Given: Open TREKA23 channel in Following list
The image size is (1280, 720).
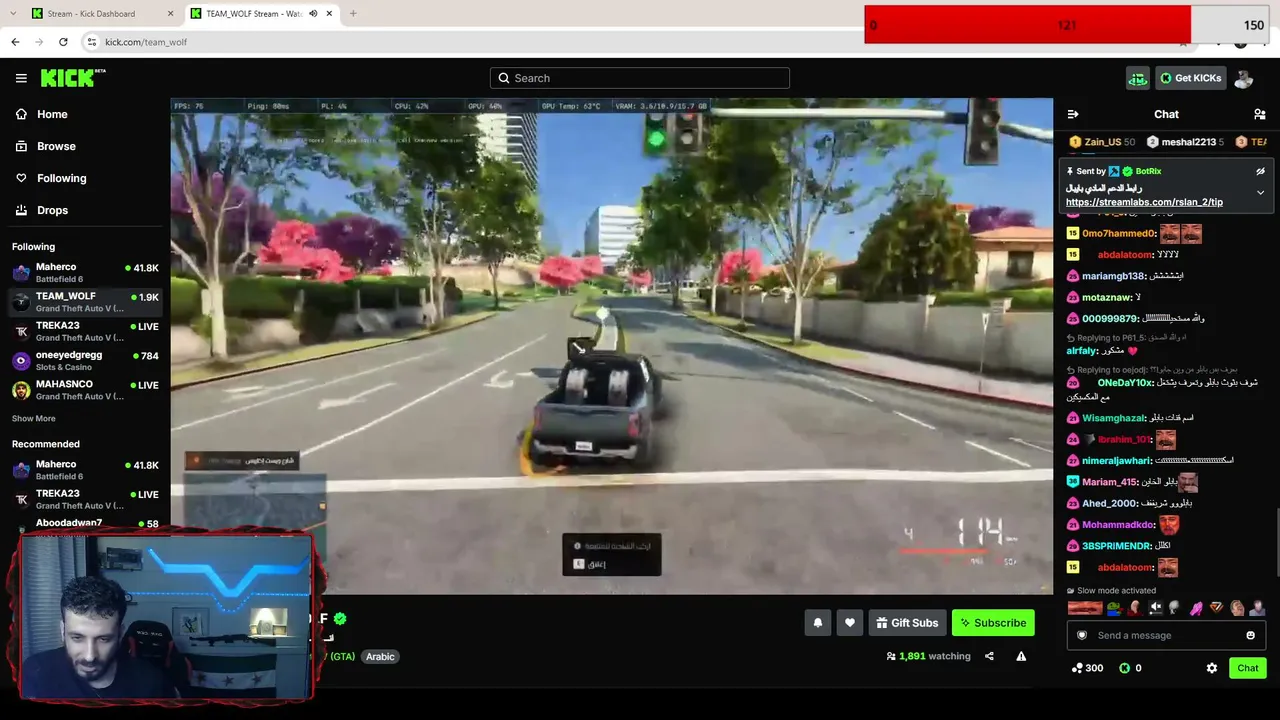Looking at the screenshot, I should 85,331.
